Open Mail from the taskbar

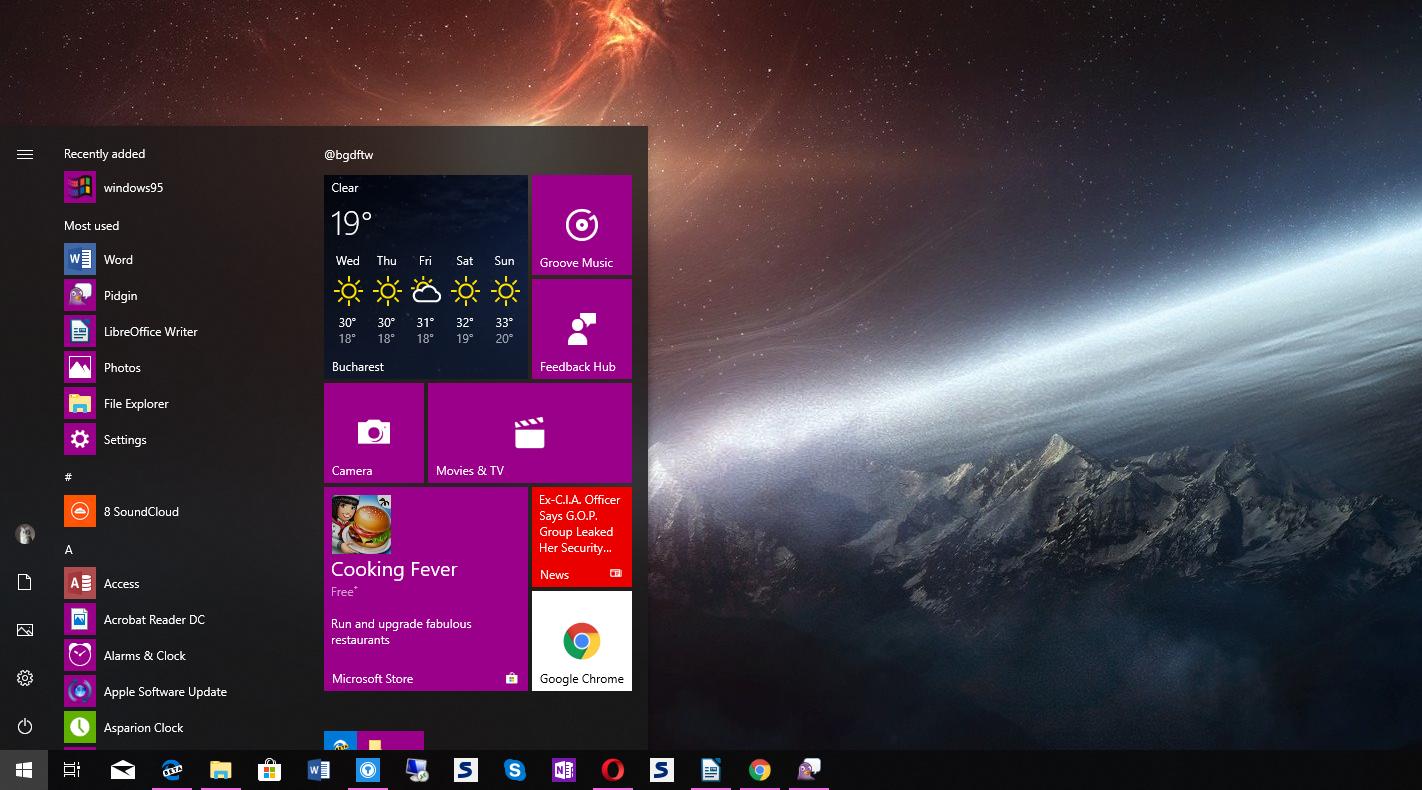click(x=123, y=770)
